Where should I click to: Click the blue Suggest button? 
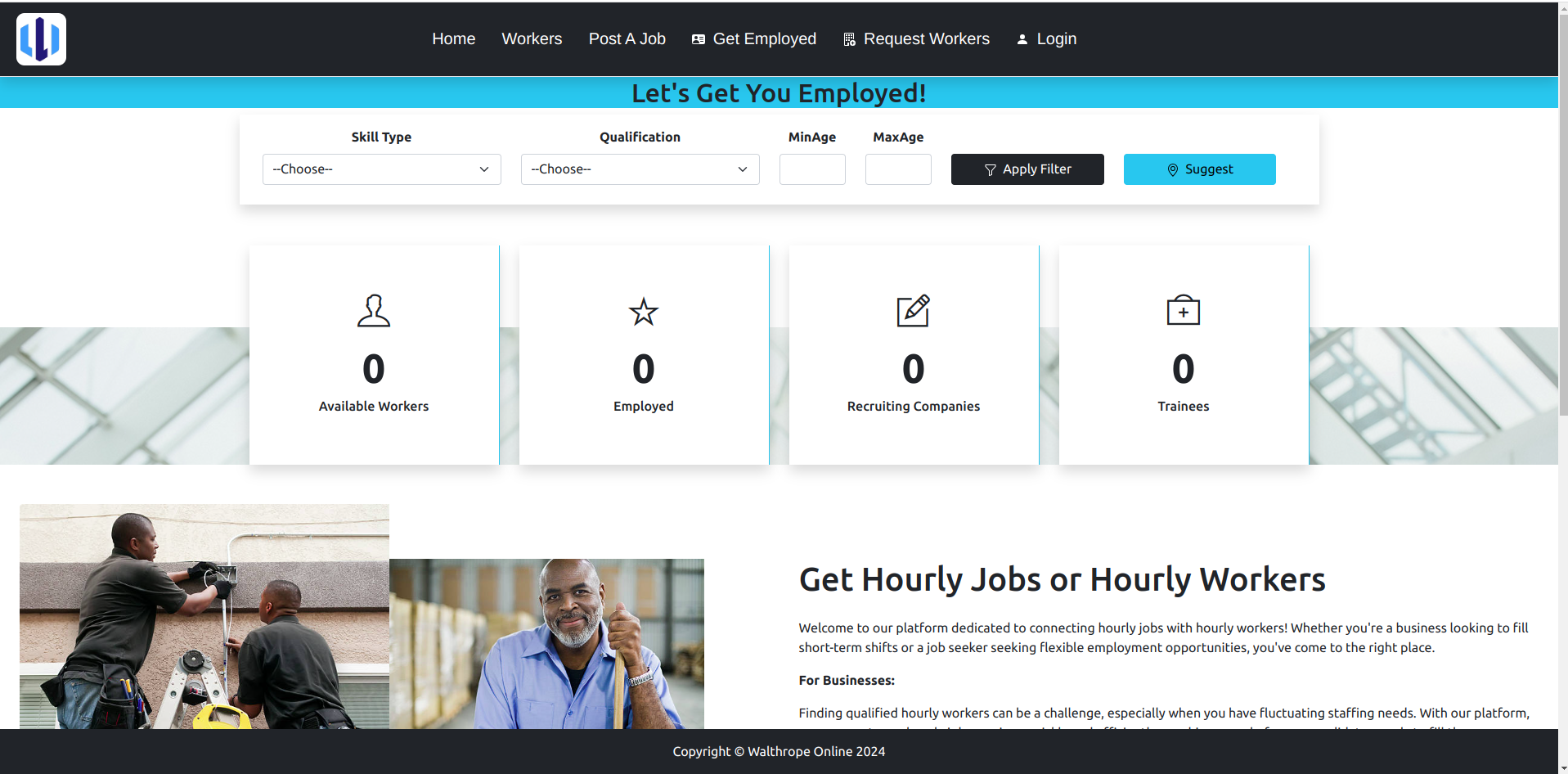1199,169
